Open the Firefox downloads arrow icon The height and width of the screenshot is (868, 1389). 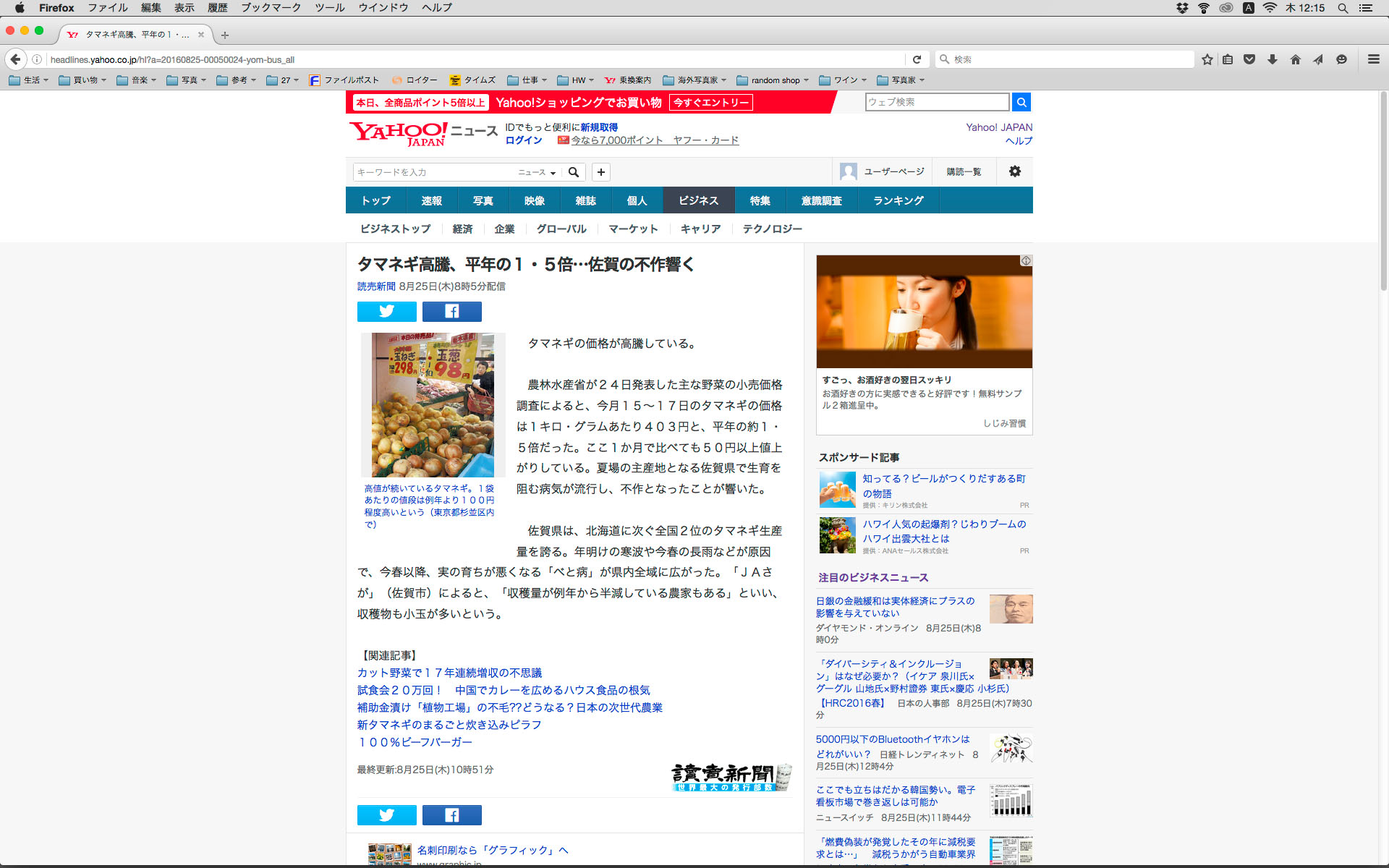[1273, 59]
